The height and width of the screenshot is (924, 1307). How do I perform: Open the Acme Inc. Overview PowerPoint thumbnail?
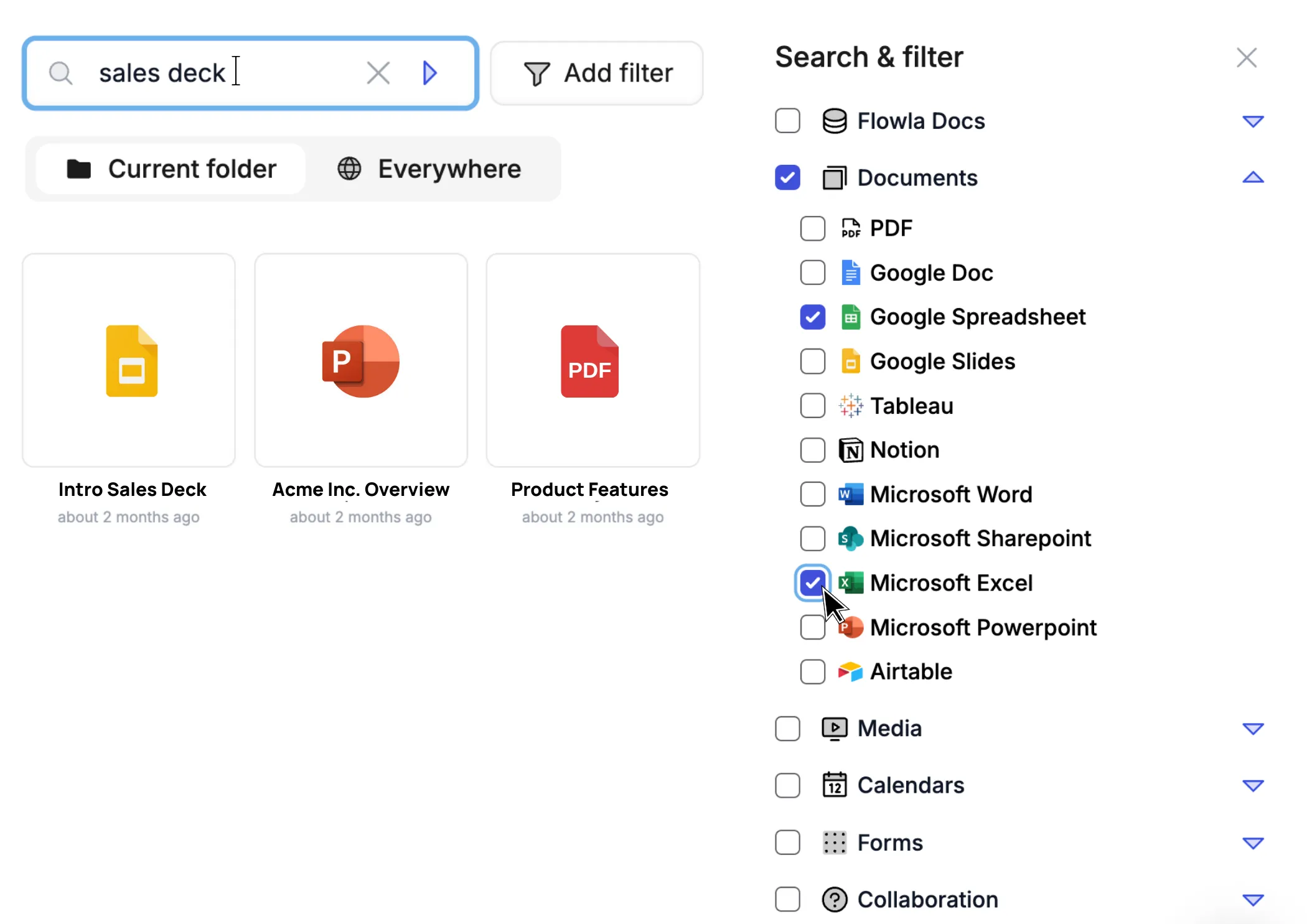click(x=361, y=360)
